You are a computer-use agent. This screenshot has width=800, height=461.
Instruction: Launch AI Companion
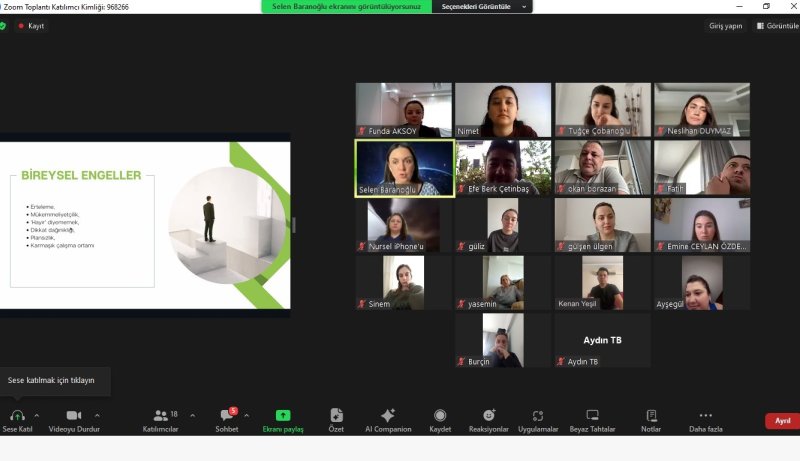388,416
